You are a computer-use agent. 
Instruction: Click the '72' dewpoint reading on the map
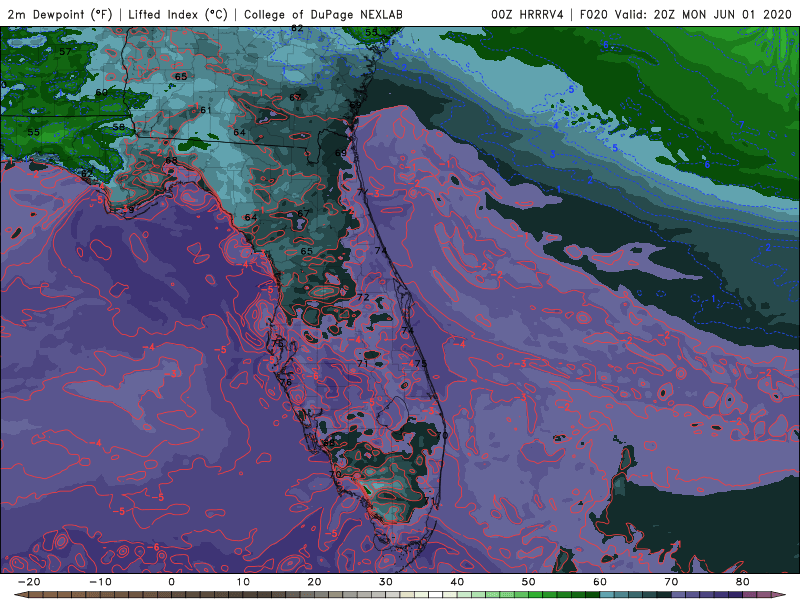(x=363, y=297)
